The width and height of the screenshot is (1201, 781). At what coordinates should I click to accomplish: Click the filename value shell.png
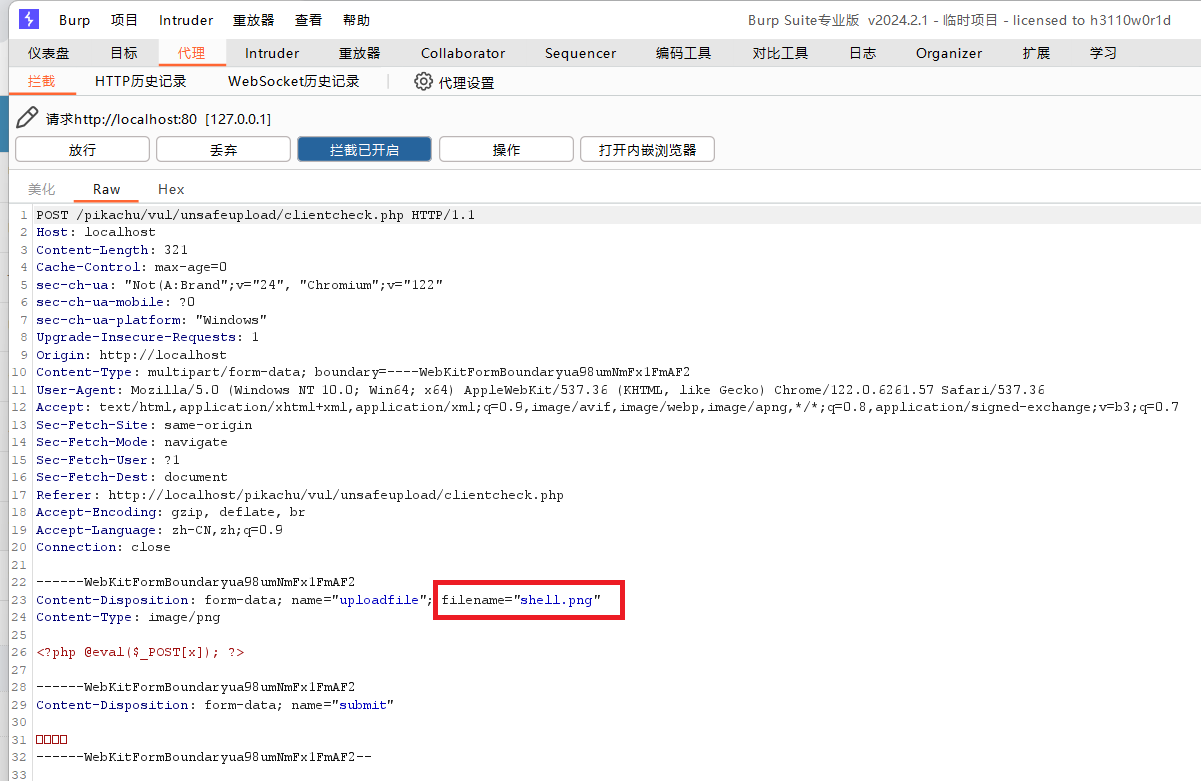557,600
